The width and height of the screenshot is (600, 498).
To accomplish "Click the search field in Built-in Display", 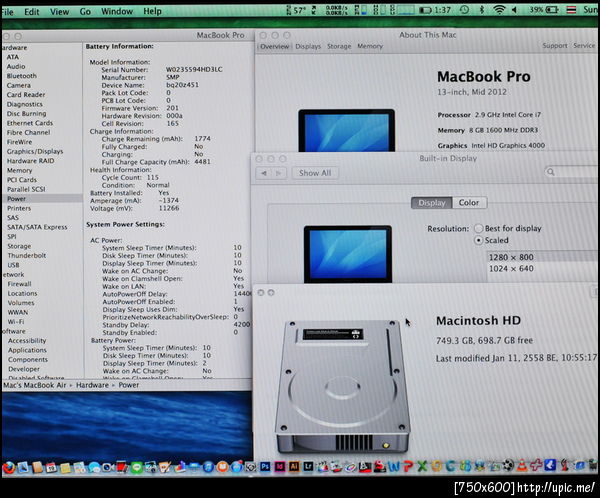I will pos(572,172).
